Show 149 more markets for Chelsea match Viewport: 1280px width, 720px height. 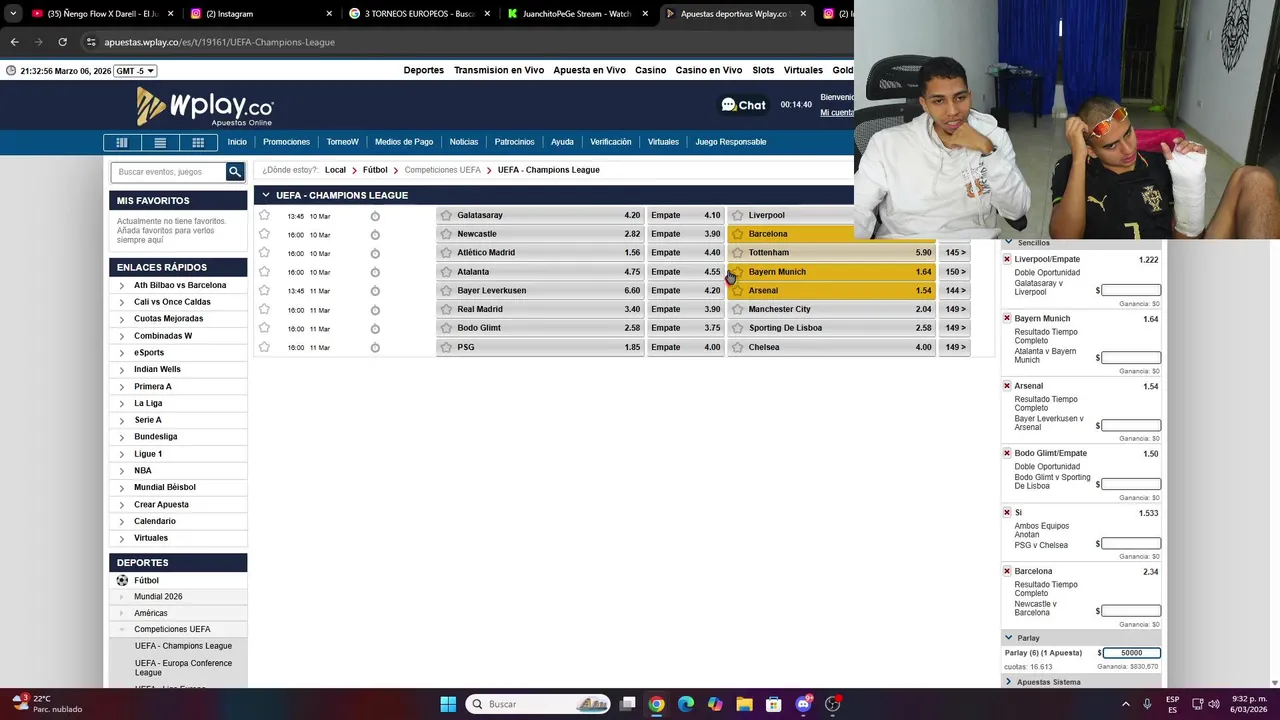(x=955, y=348)
